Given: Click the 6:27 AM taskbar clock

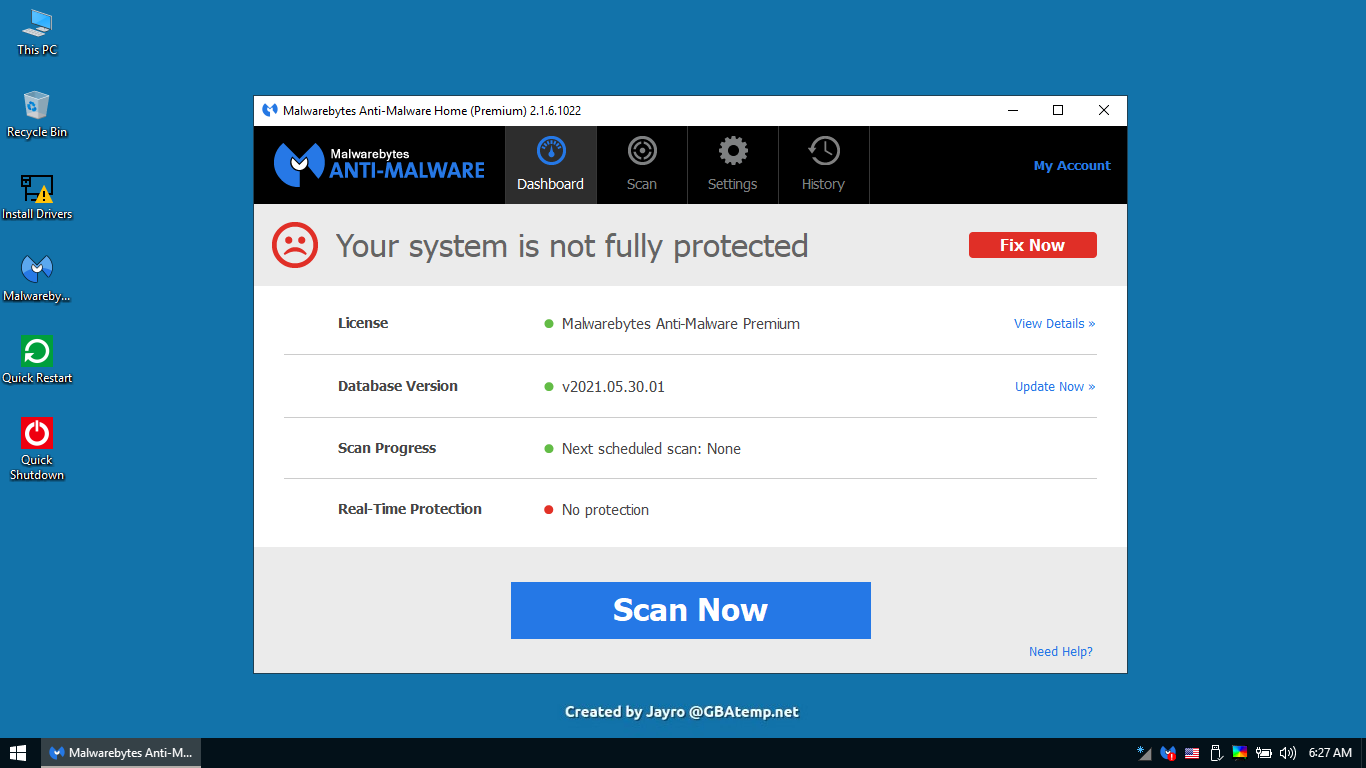Looking at the screenshot, I should click(1330, 753).
